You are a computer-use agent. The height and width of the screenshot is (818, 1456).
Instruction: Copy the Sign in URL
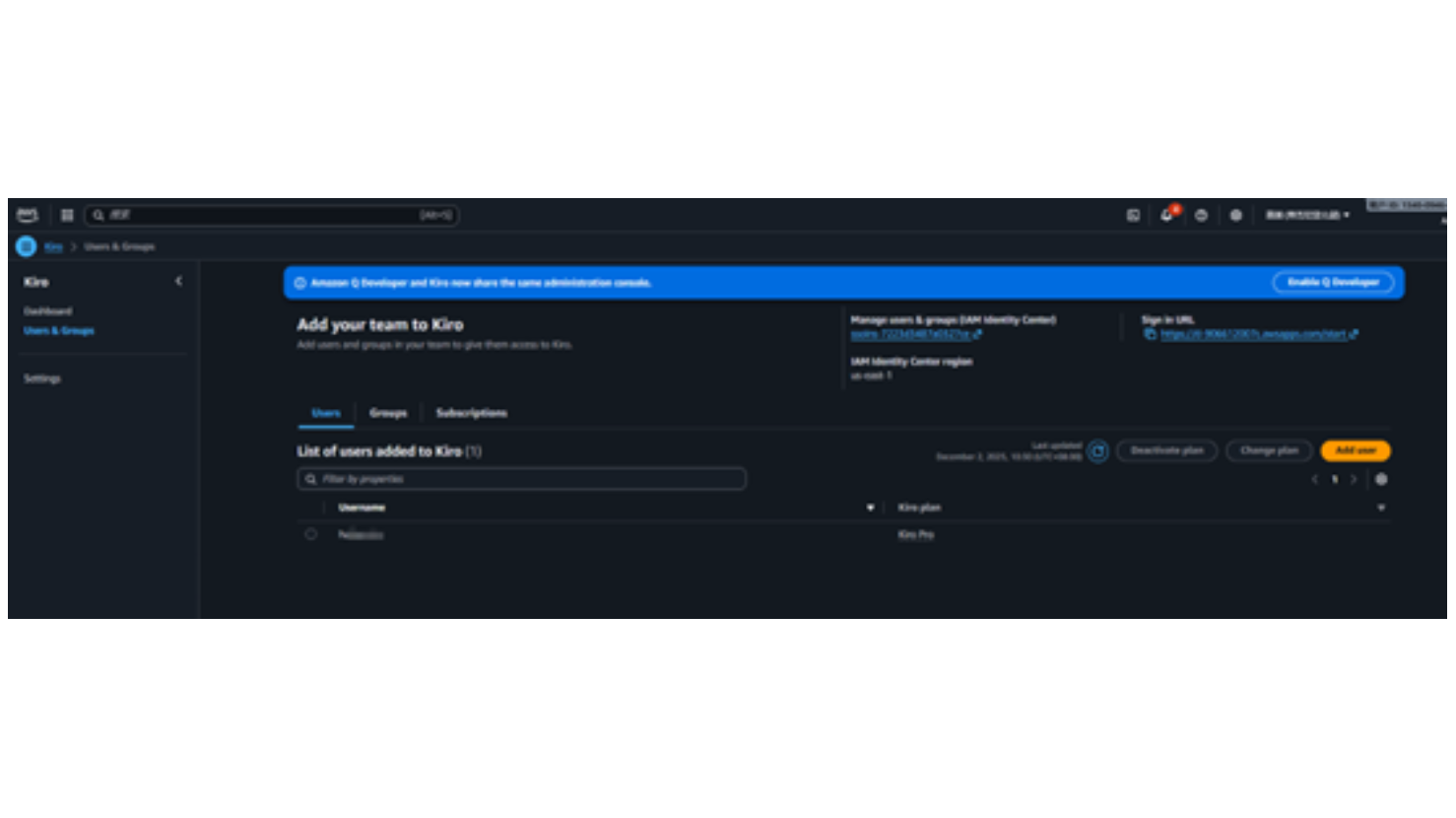pyautogui.click(x=1150, y=334)
